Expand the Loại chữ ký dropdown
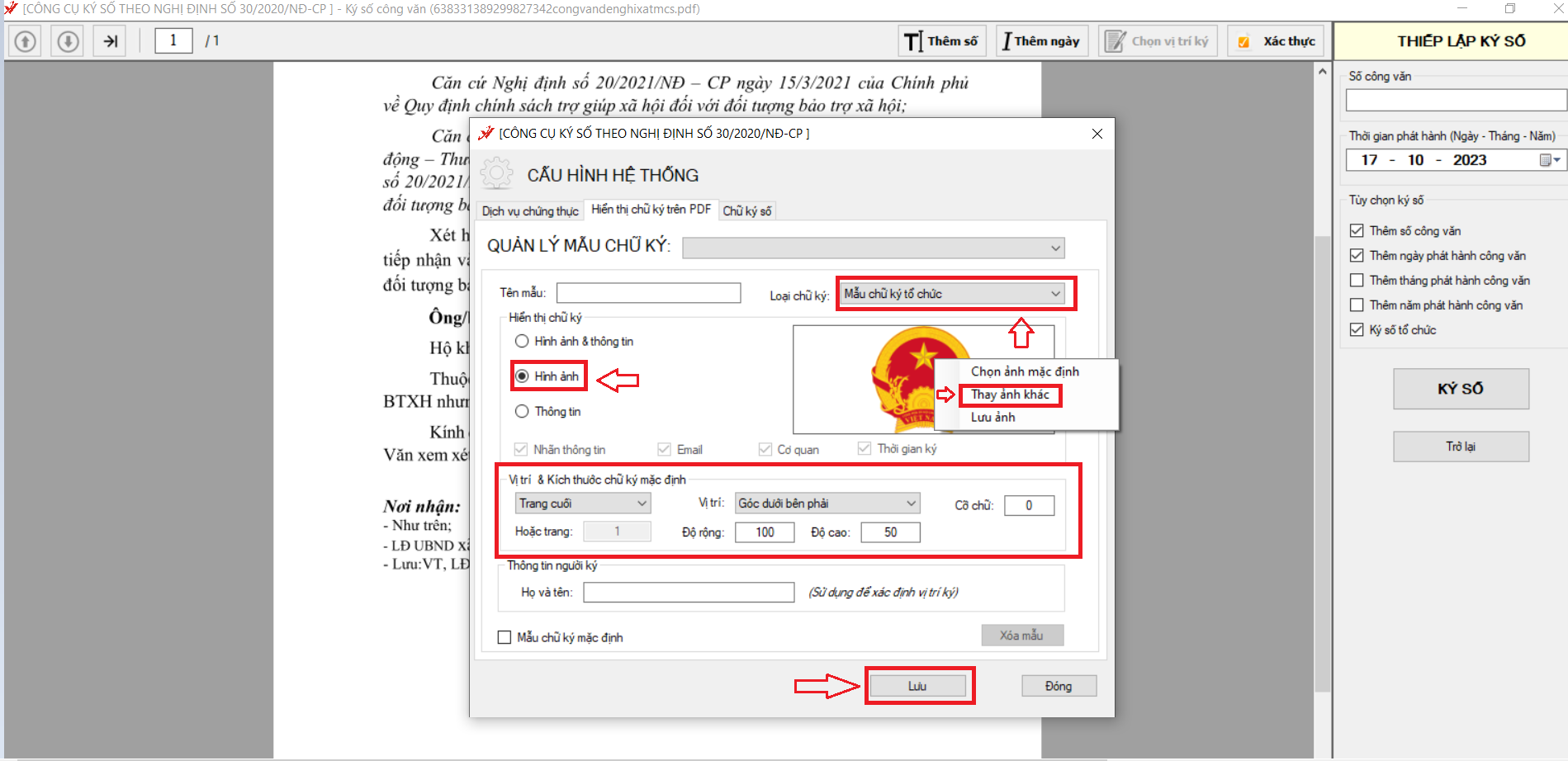1568x761 pixels. (x=1054, y=294)
